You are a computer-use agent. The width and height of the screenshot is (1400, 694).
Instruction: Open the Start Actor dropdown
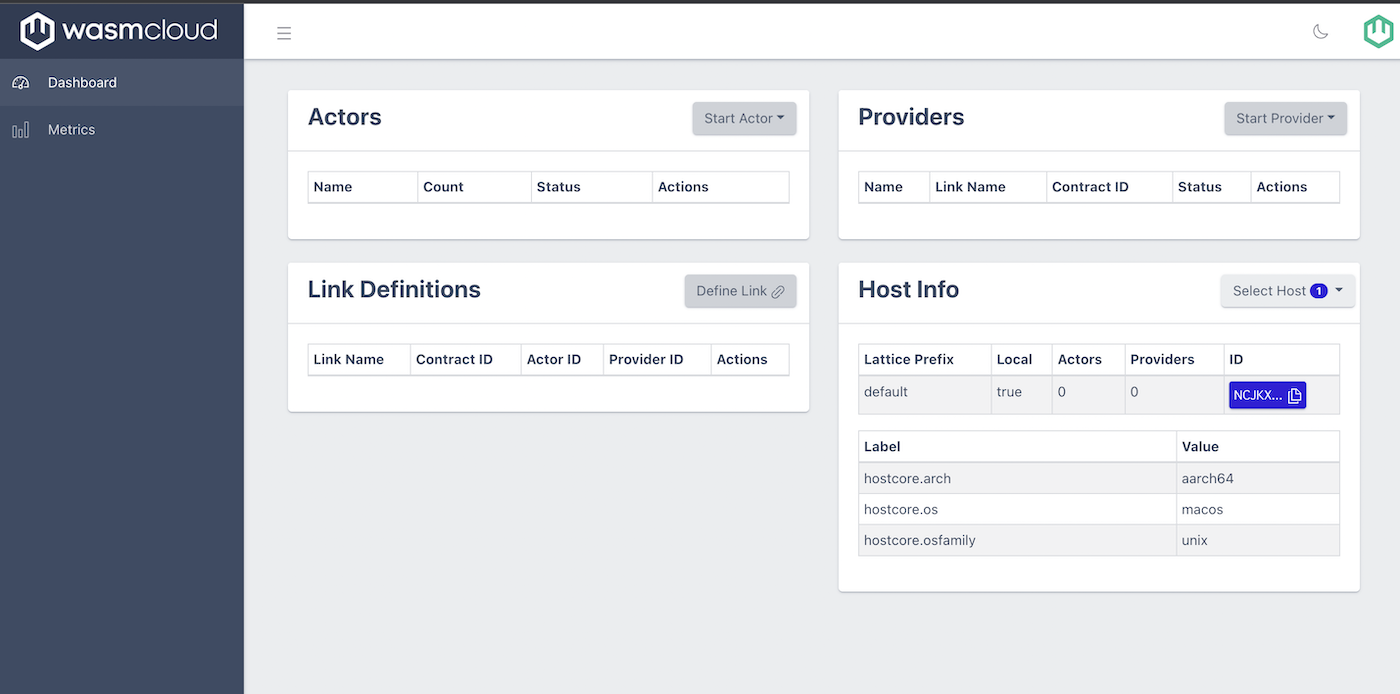[x=744, y=118]
